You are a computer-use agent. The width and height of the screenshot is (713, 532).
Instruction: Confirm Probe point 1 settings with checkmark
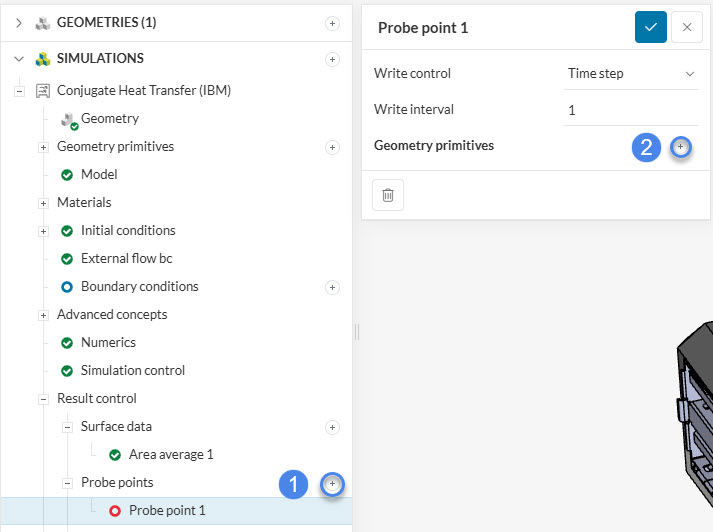650,27
